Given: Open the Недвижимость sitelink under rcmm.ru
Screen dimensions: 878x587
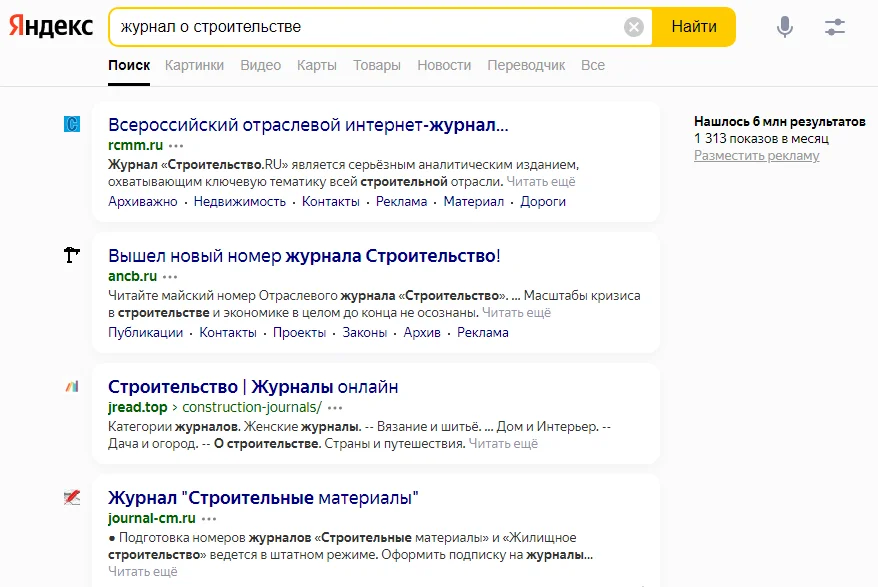Looking at the screenshot, I should pos(239,201).
